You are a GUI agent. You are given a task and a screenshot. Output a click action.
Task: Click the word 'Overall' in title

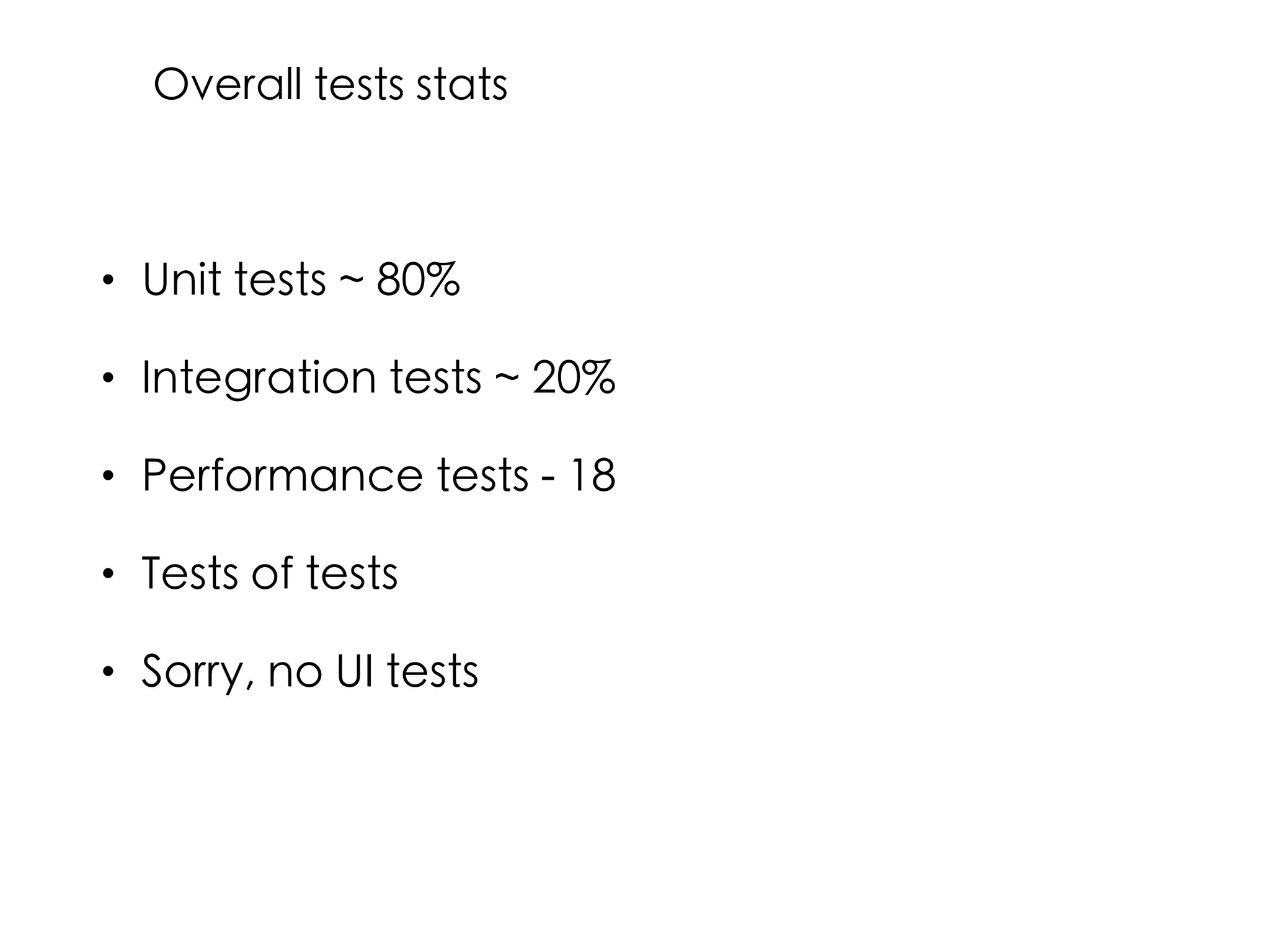[228, 84]
